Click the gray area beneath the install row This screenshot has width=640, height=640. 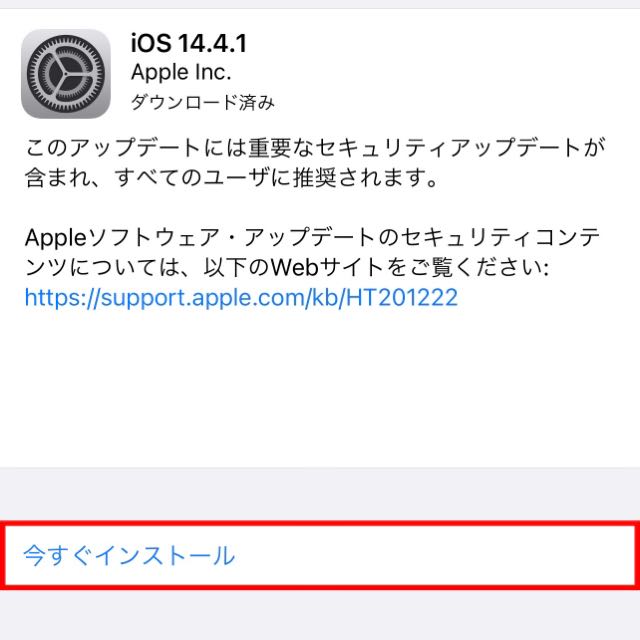click(320, 615)
